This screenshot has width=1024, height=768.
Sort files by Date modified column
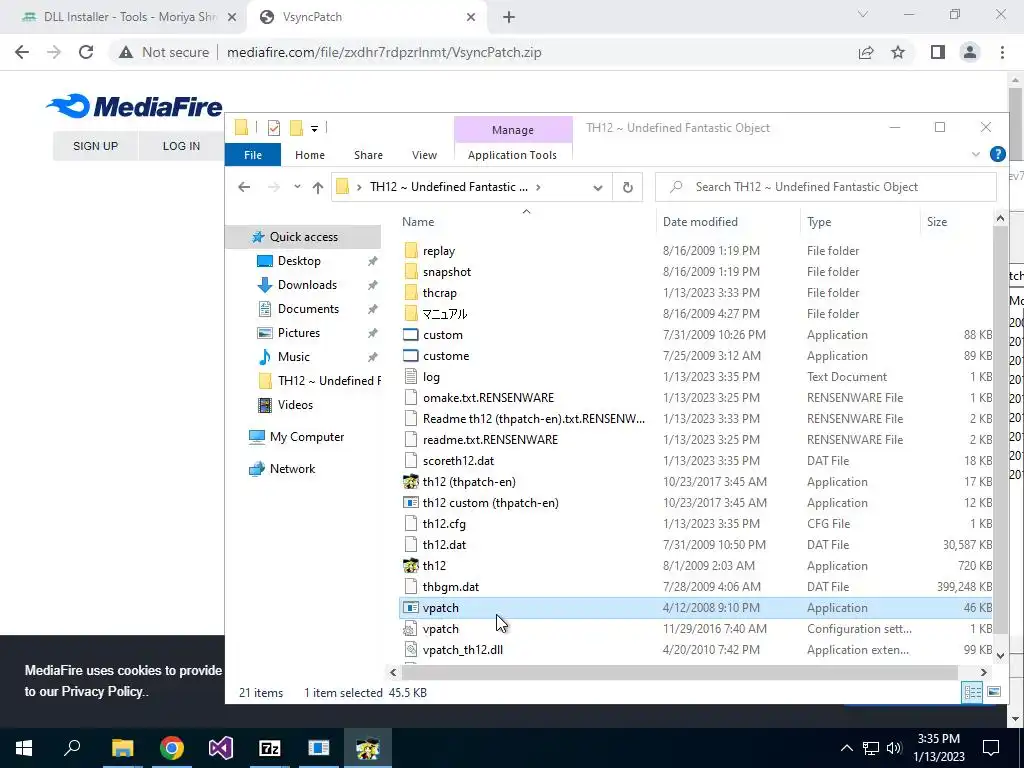700,222
